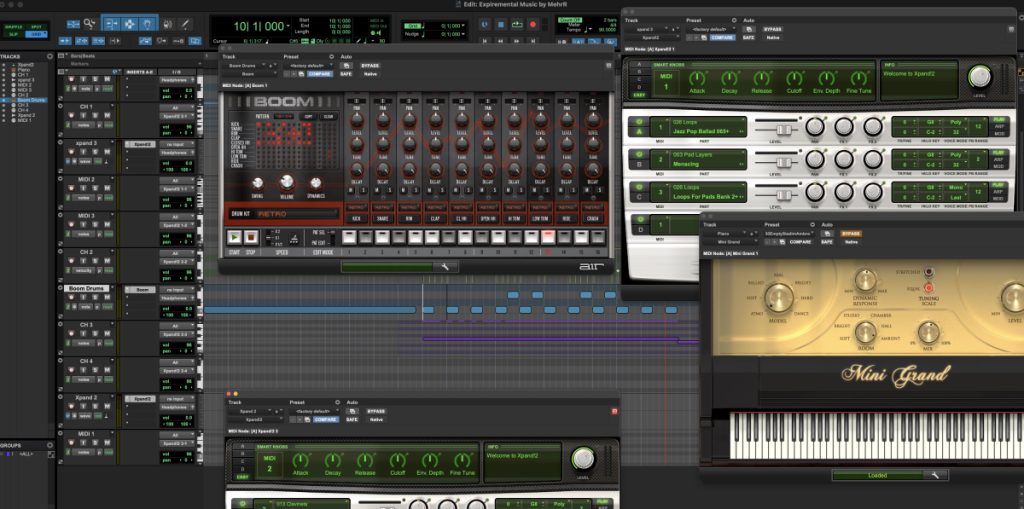The image size is (1024, 509).
Task: Select the Trim tool in the toolbar
Action: 112,24
